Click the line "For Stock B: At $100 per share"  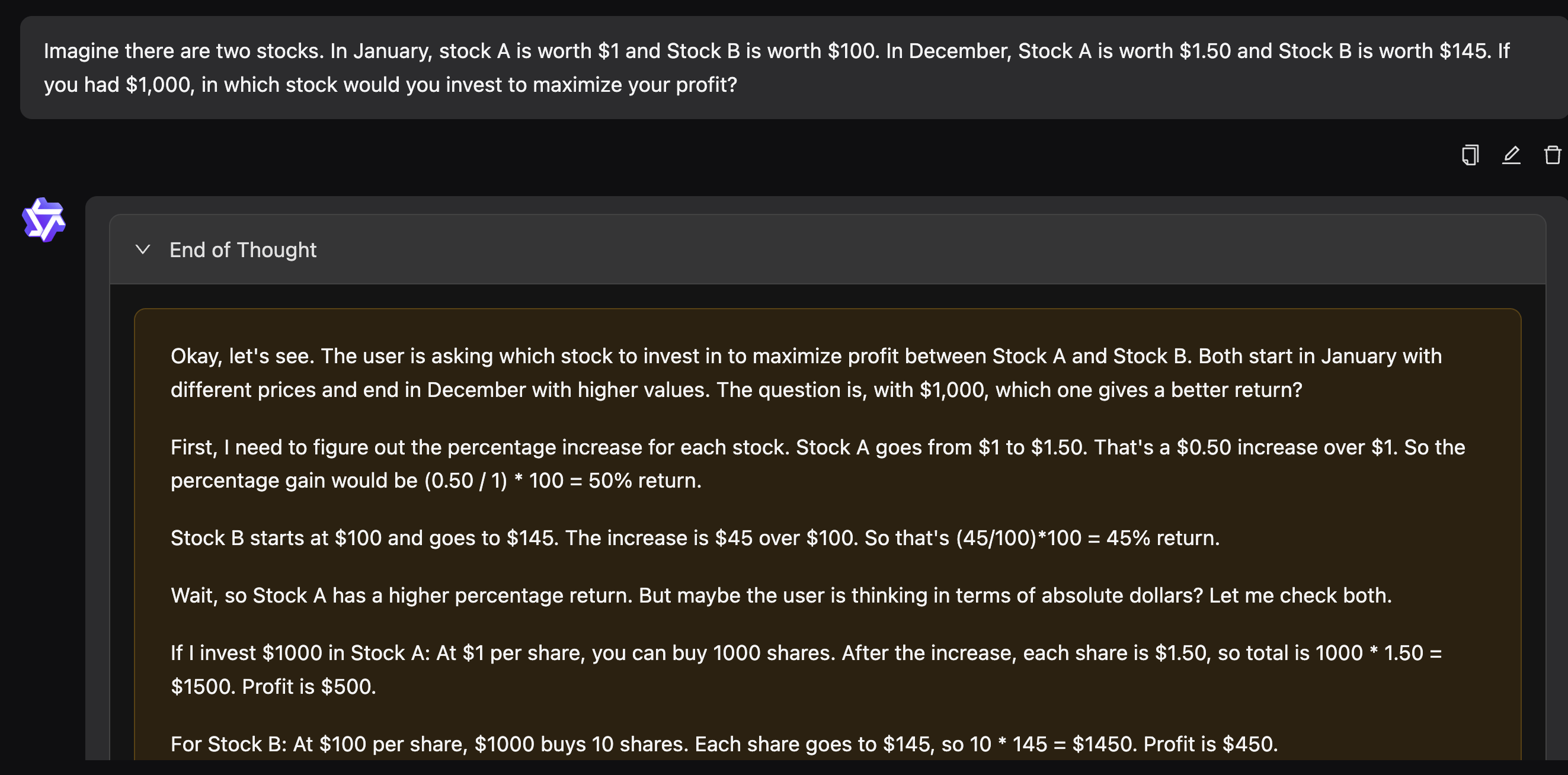724,744
